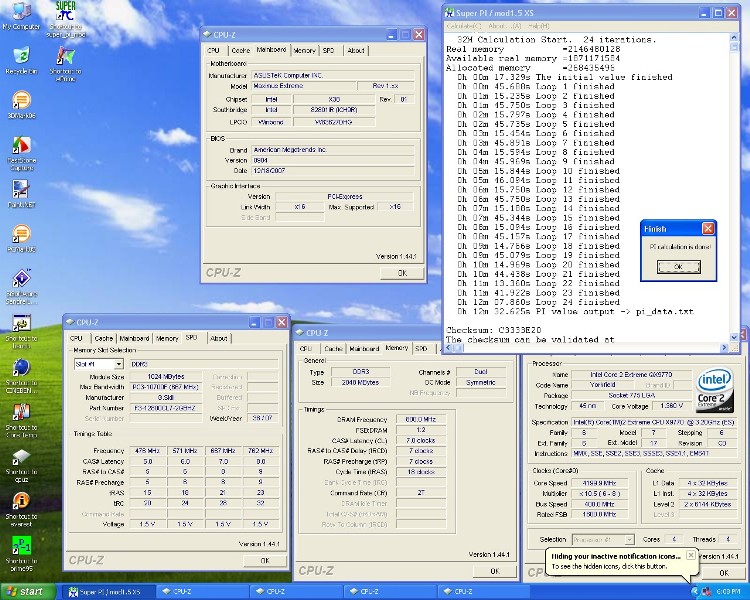Viewport: 750px width, 600px height.
Task: Switch to Cache tab in Memory CPU-Z window
Action: click(x=333, y=349)
